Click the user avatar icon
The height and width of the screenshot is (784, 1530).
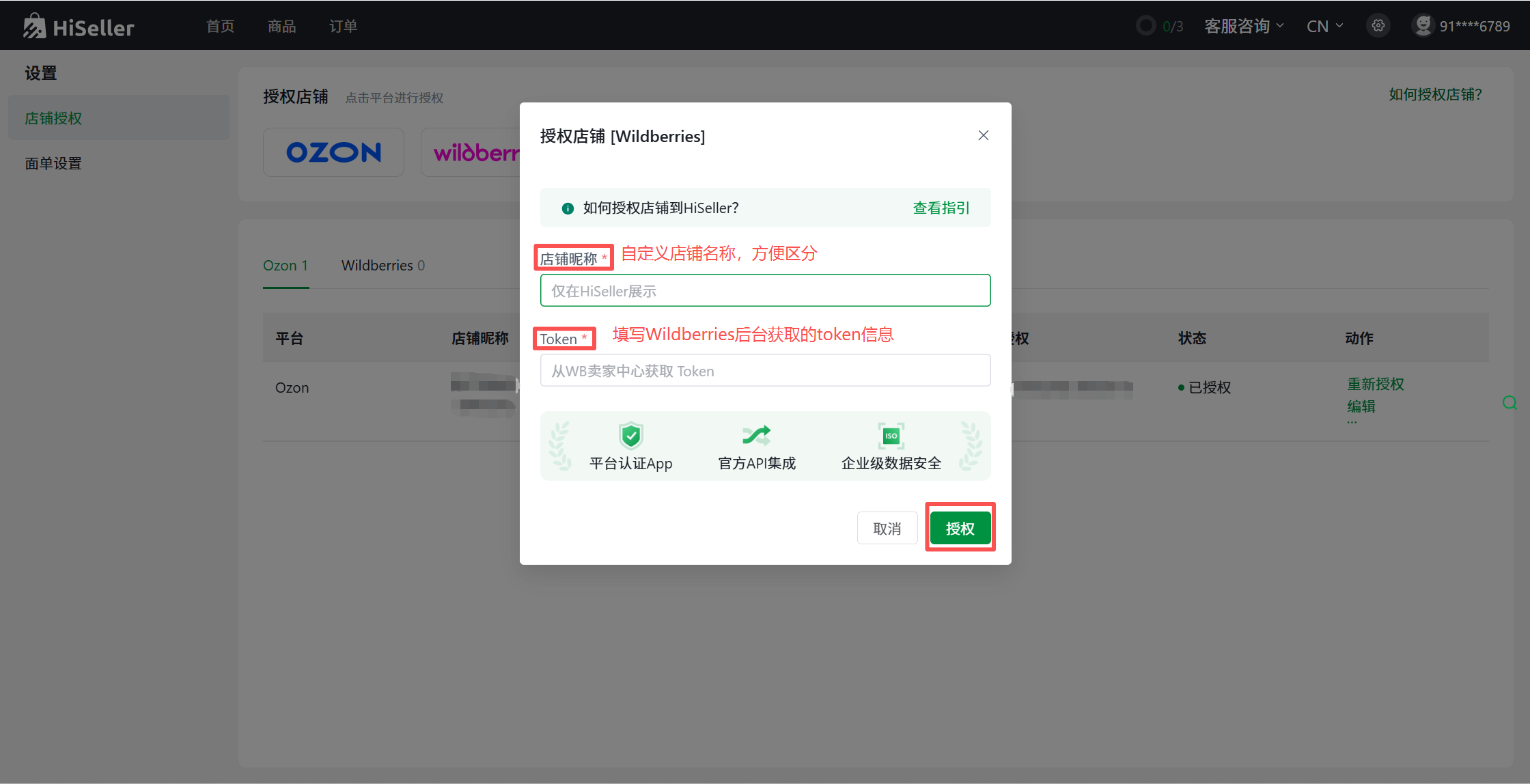click(1423, 26)
